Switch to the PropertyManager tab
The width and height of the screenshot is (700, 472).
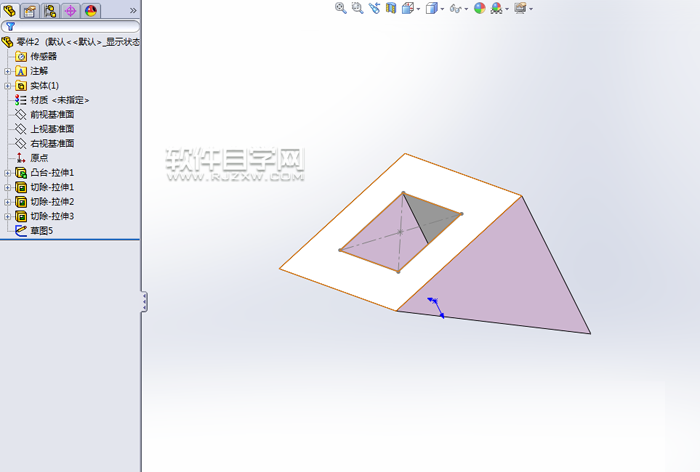(x=29, y=10)
